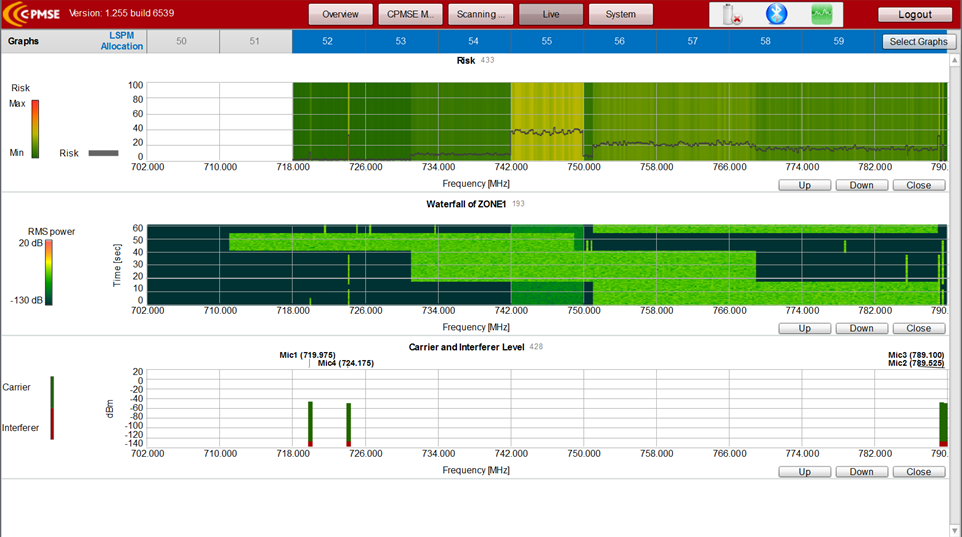Open the Scanning tab
This screenshot has width=962, height=537.
[480, 14]
